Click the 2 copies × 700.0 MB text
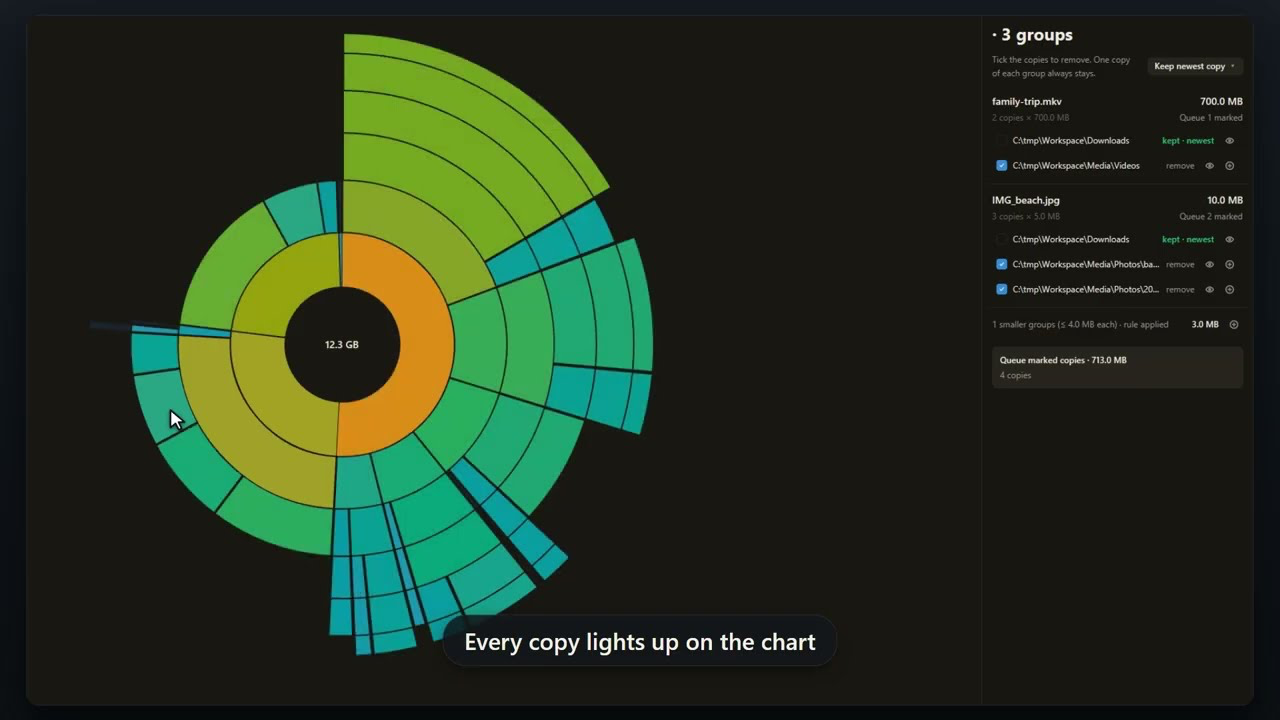 (1030, 118)
